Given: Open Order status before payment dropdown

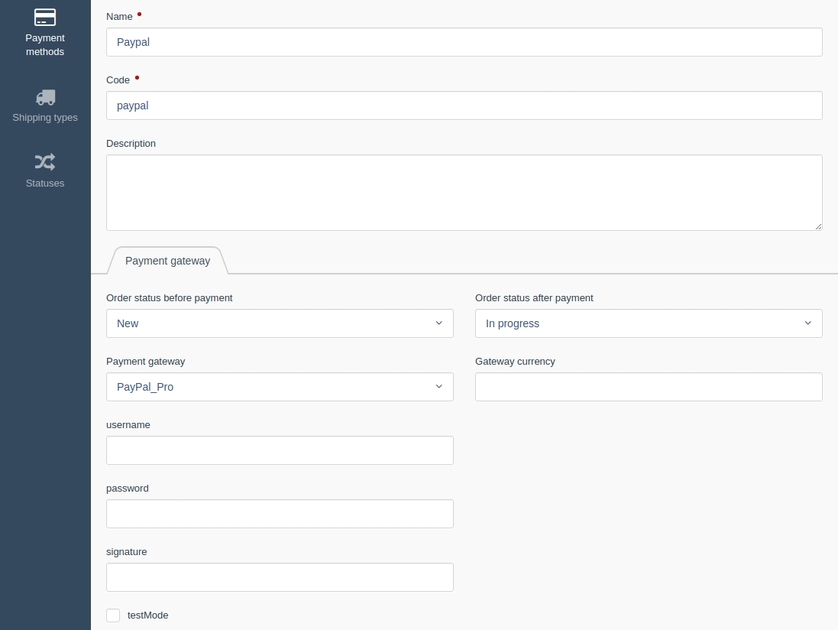Looking at the screenshot, I should (280, 323).
